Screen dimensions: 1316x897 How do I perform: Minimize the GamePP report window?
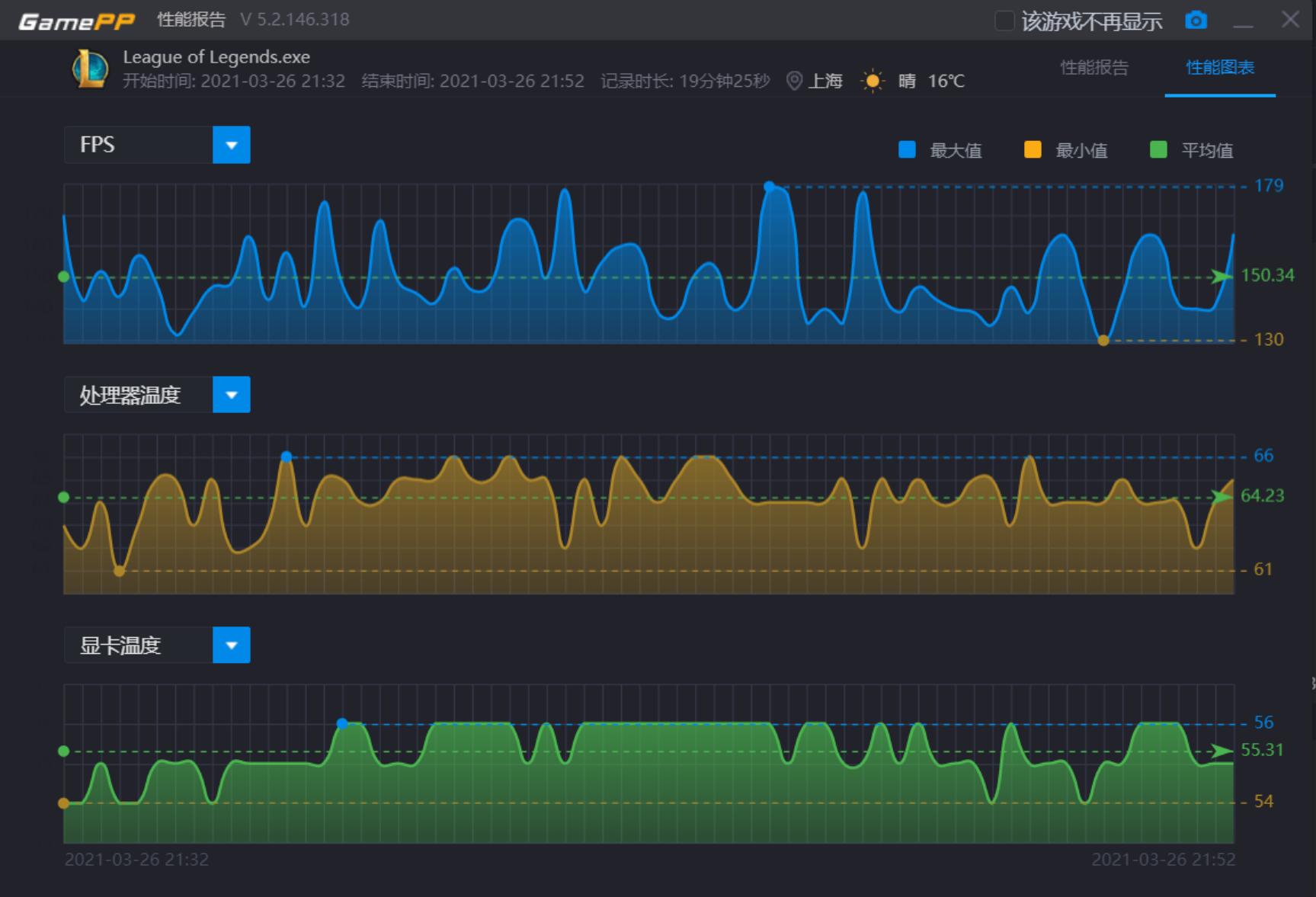[x=1243, y=21]
